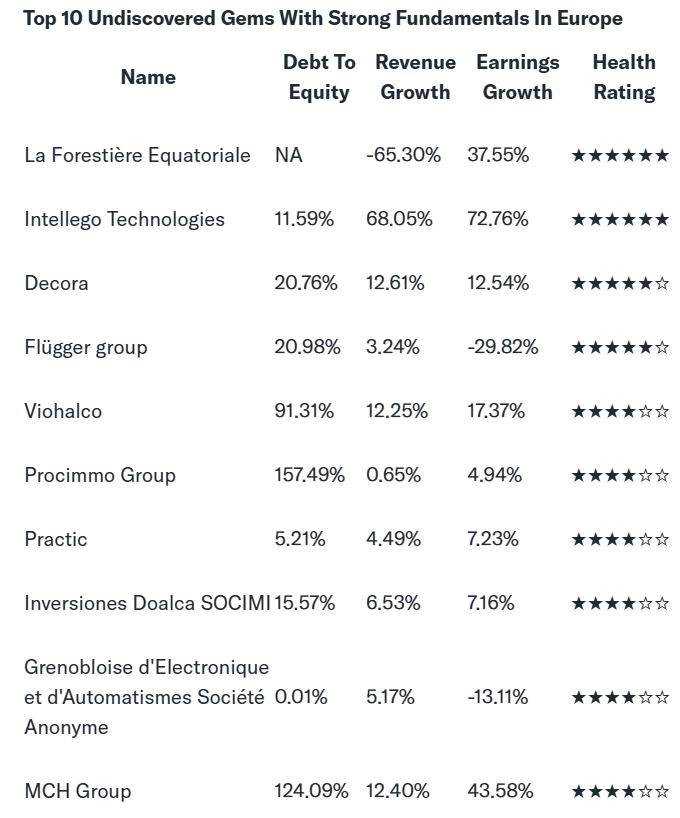The width and height of the screenshot is (680, 818).
Task: Open the Inversiones Doalca SOCIMI entry
Action: (x=147, y=603)
